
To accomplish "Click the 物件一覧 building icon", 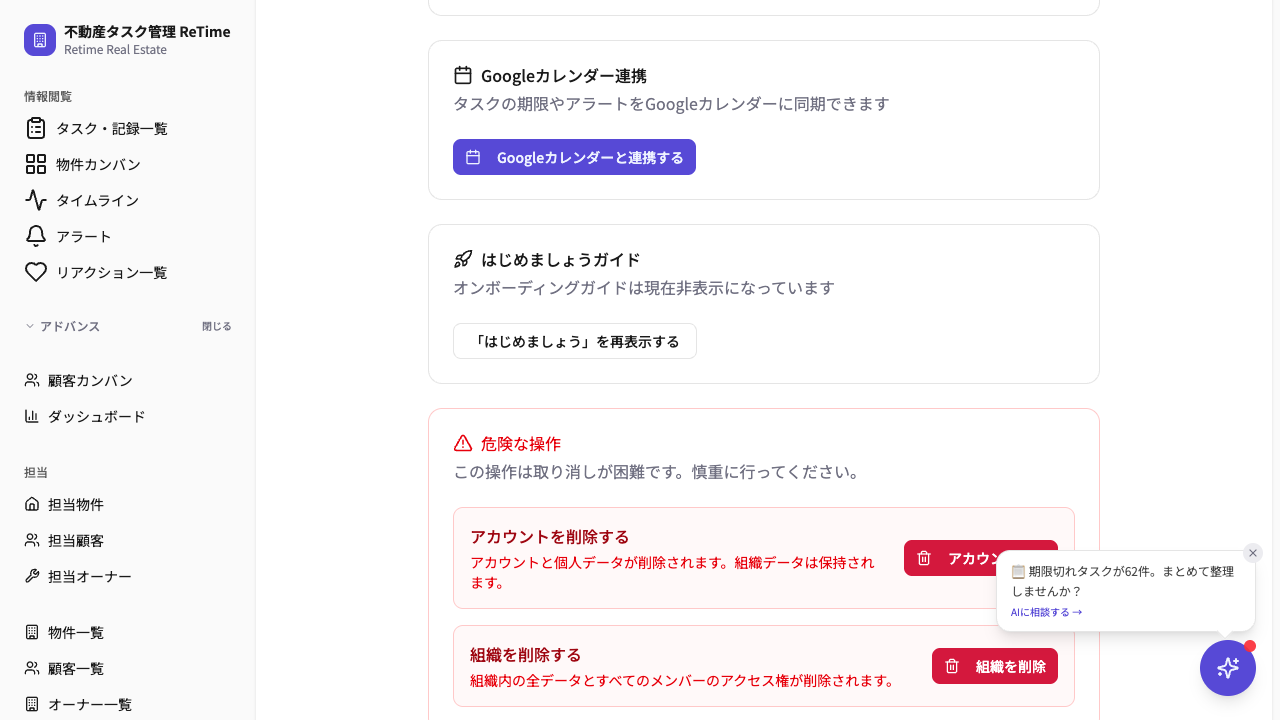I will click(32, 632).
